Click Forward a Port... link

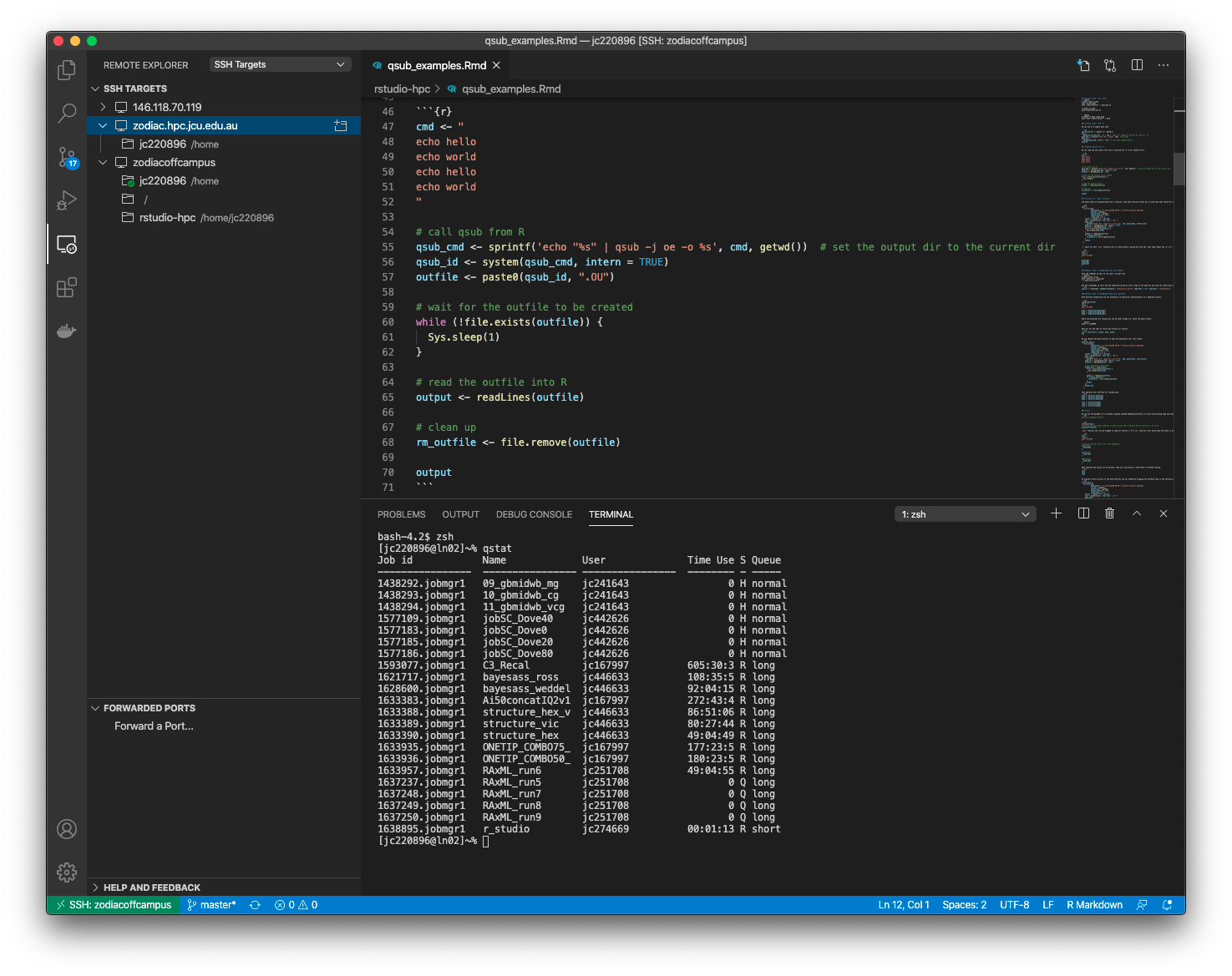pos(154,726)
